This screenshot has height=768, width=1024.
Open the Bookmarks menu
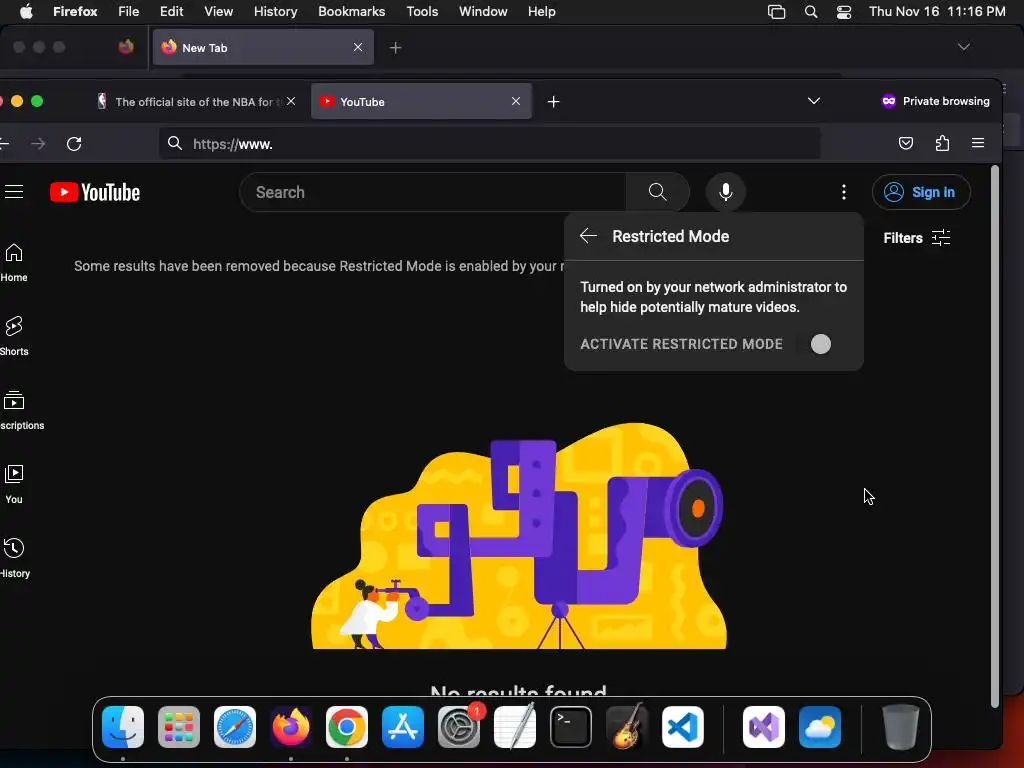[x=351, y=11]
